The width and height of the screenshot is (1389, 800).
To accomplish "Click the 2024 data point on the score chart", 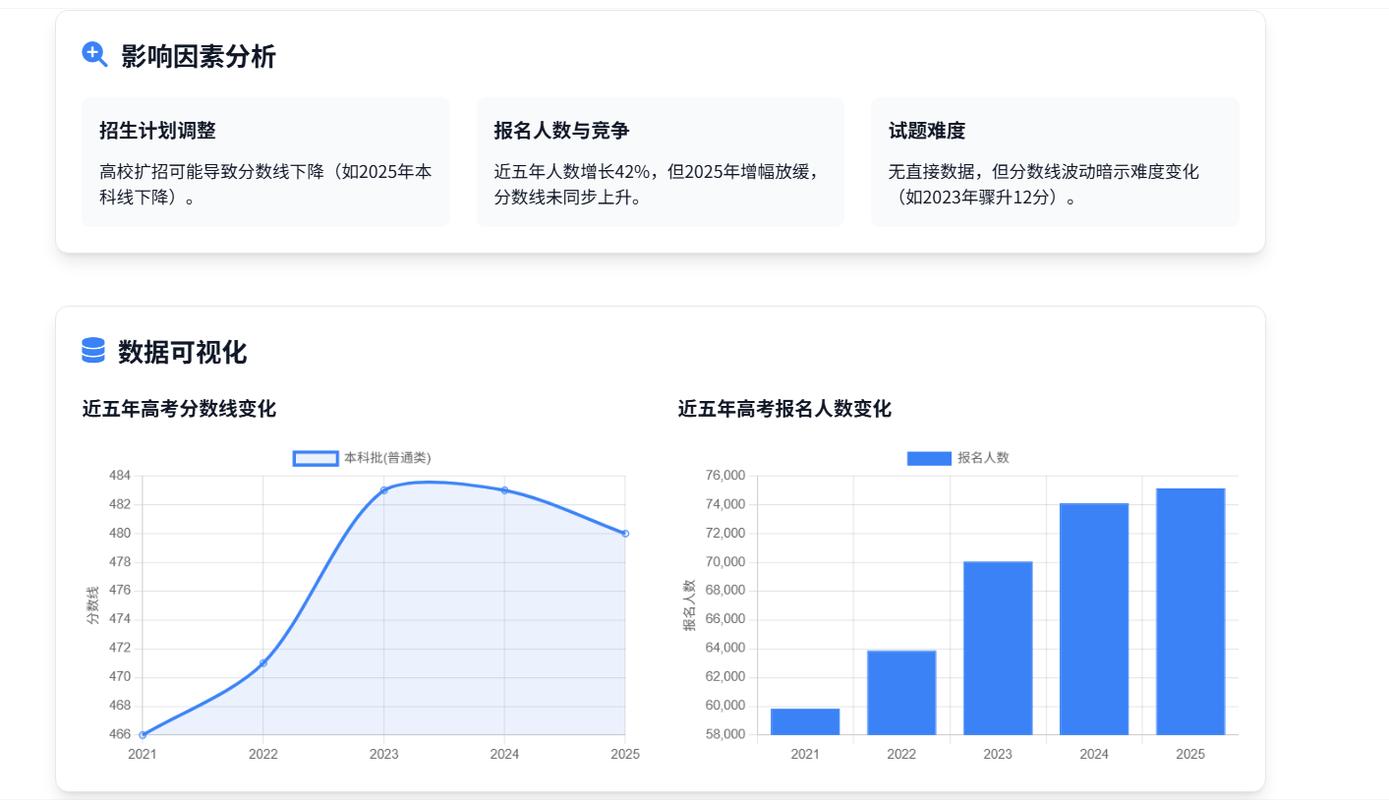I will (504, 490).
